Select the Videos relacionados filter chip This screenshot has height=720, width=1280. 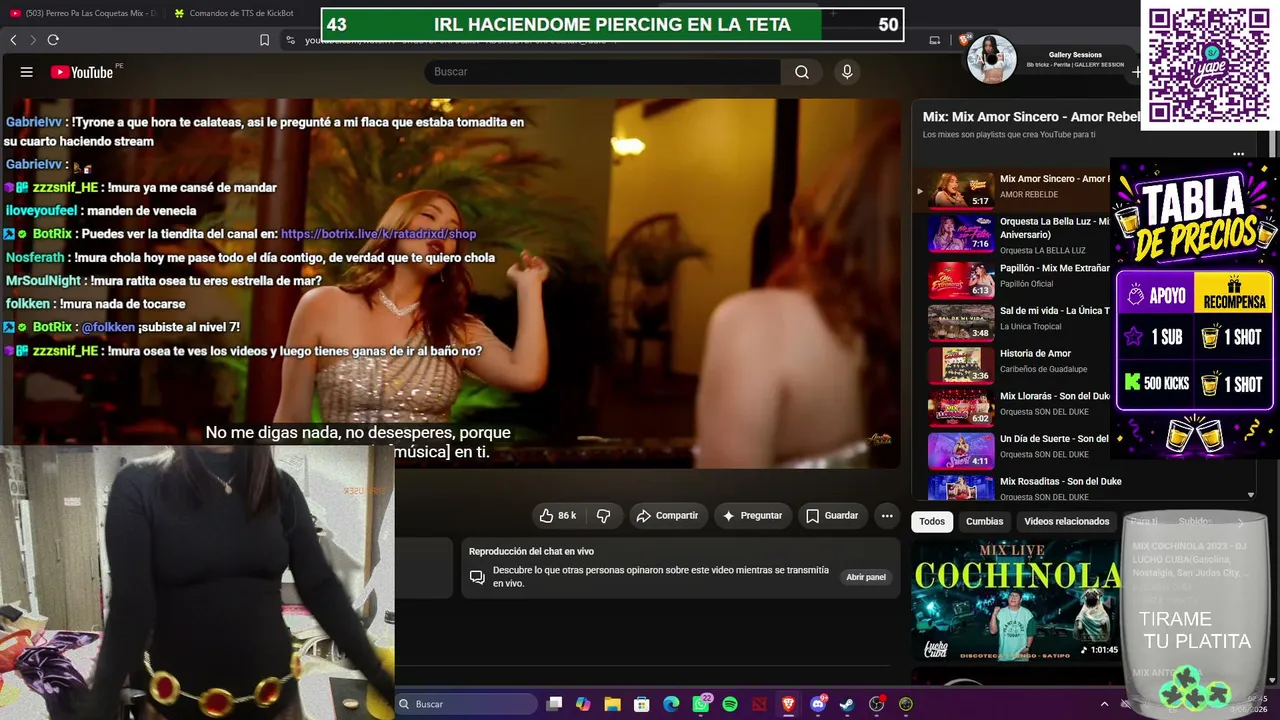[1067, 522]
